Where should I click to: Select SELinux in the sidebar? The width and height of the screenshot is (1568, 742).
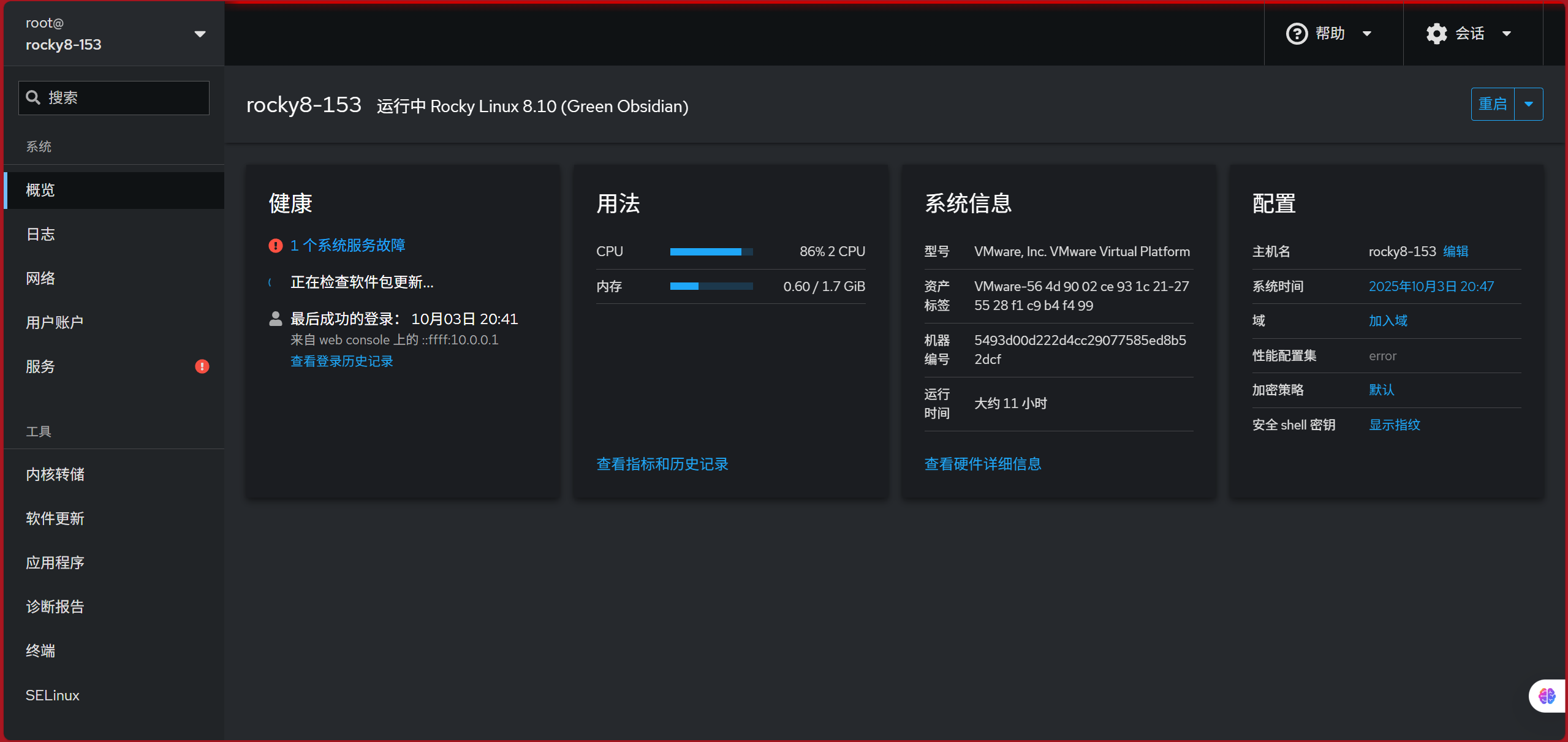click(x=53, y=695)
